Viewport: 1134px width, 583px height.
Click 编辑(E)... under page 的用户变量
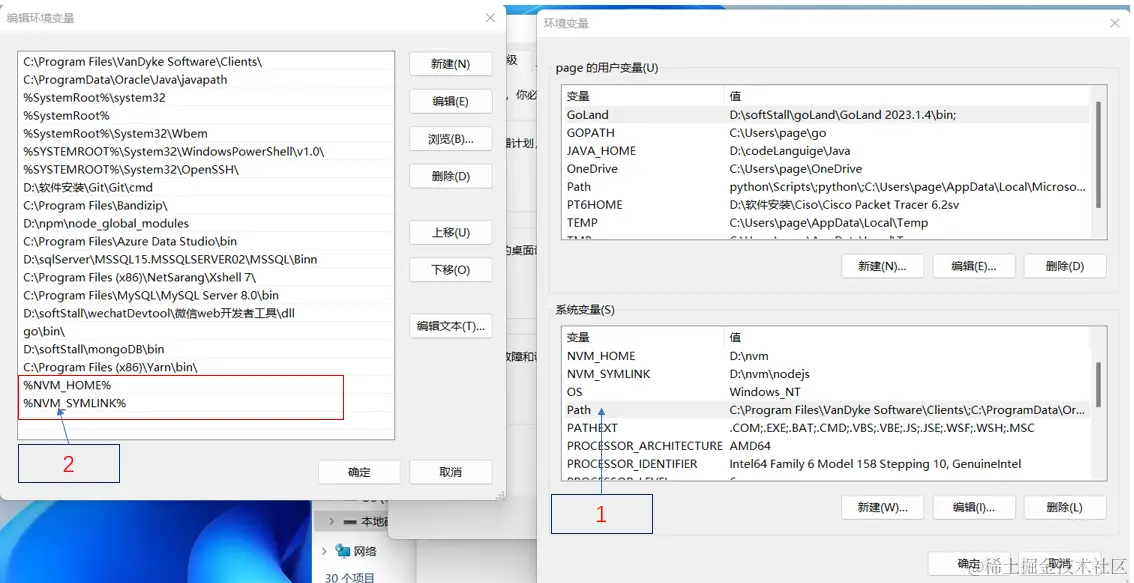(974, 265)
